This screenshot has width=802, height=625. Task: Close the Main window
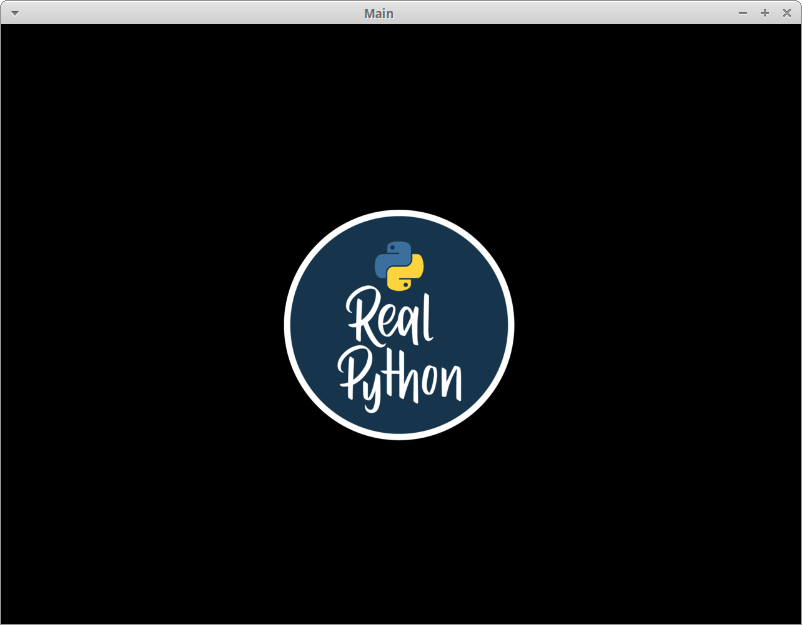click(x=787, y=13)
